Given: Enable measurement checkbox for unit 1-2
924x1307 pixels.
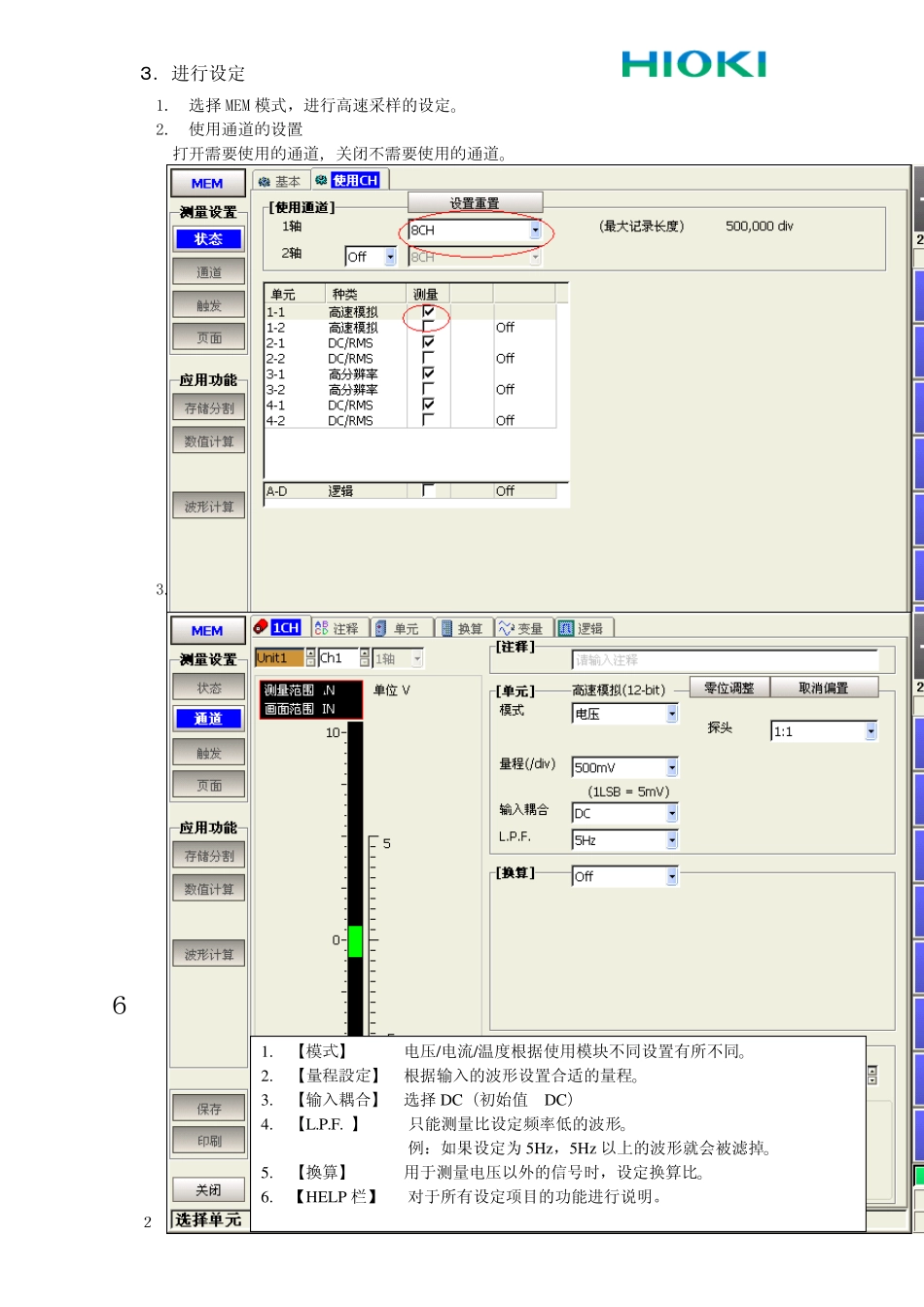Looking at the screenshot, I should click(428, 327).
